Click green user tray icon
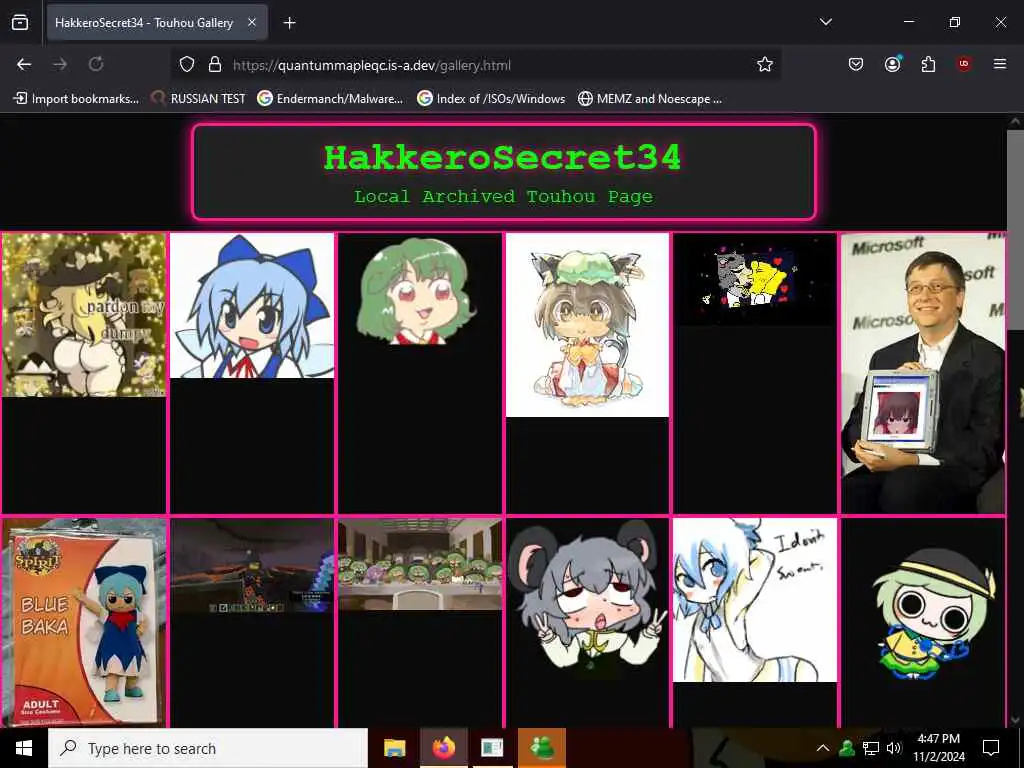Screen dimensions: 1024x768 pyautogui.click(x=847, y=748)
